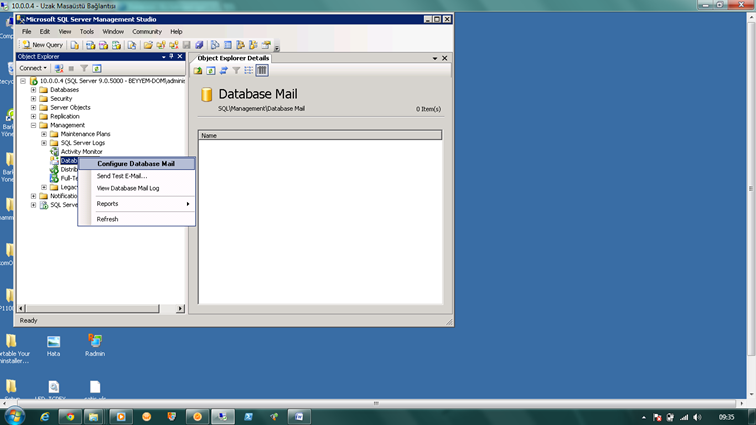Click the Name column header in details list
Image resolution: width=756 pixels, height=425 pixels.
point(320,136)
